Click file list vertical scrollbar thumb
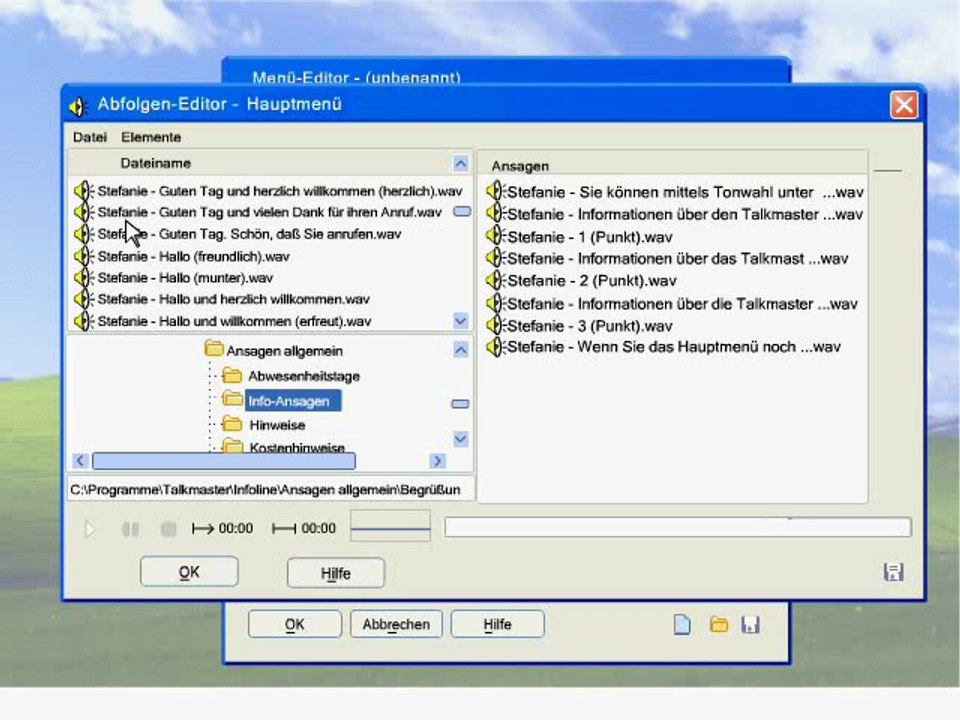 pos(462,212)
